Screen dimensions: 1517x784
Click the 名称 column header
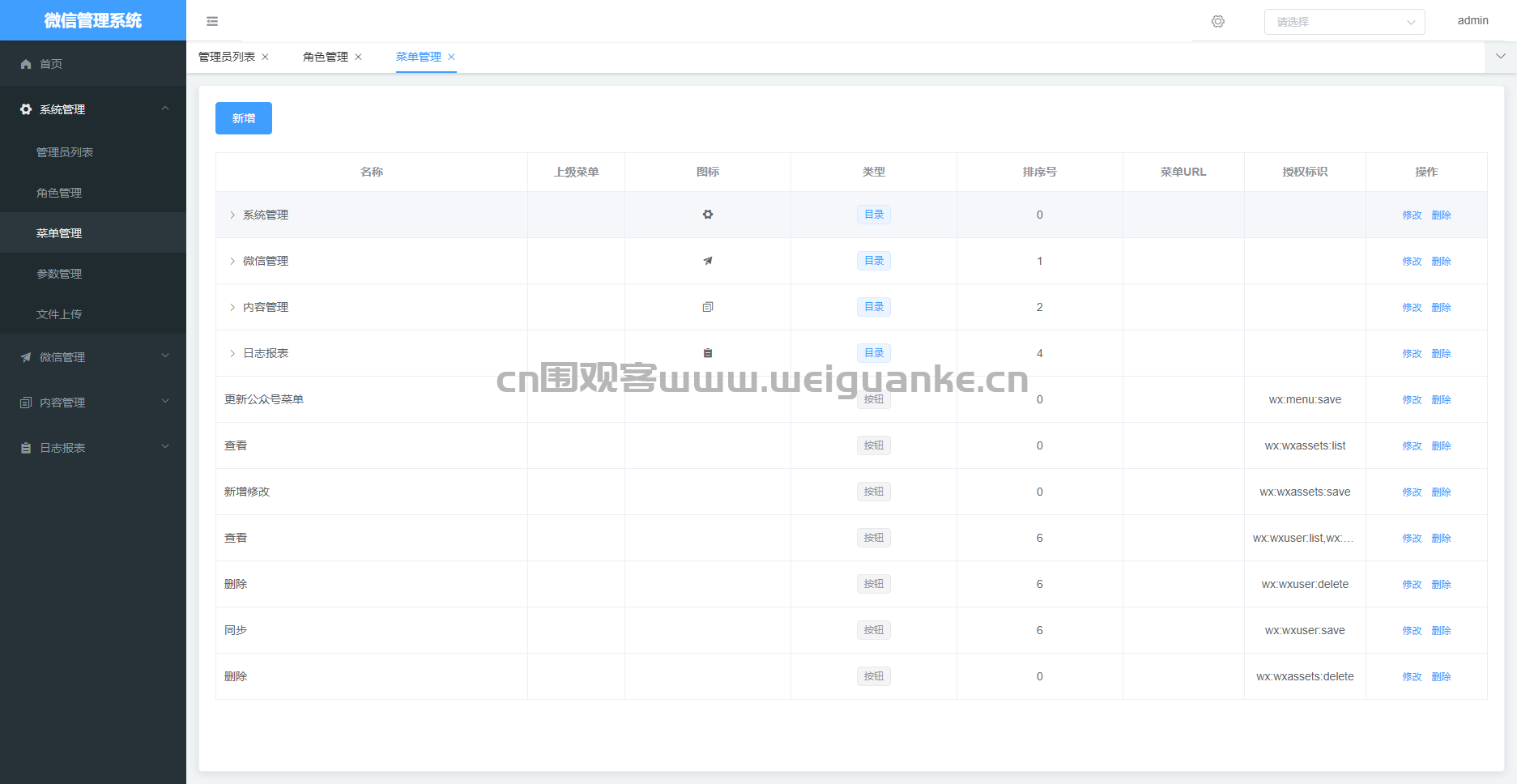[x=372, y=172]
